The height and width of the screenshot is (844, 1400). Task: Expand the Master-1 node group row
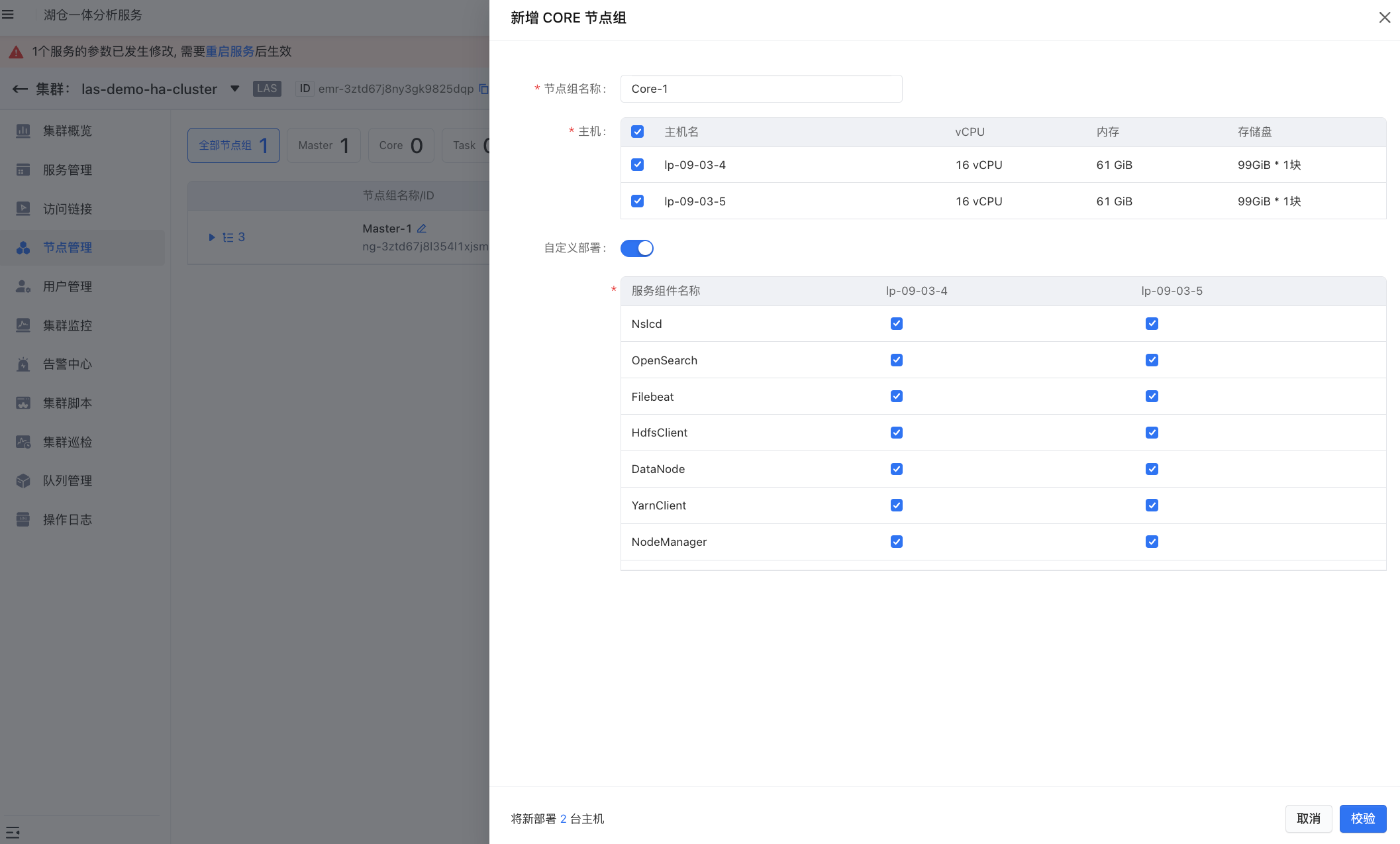click(x=211, y=237)
